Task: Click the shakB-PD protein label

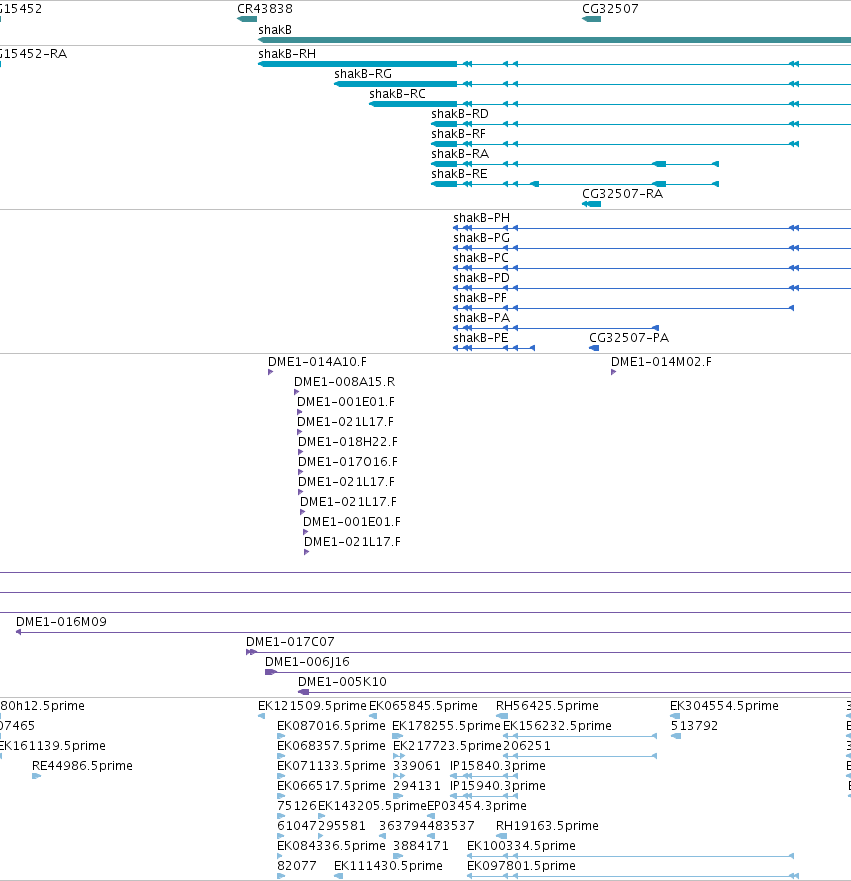Action: coord(481,278)
